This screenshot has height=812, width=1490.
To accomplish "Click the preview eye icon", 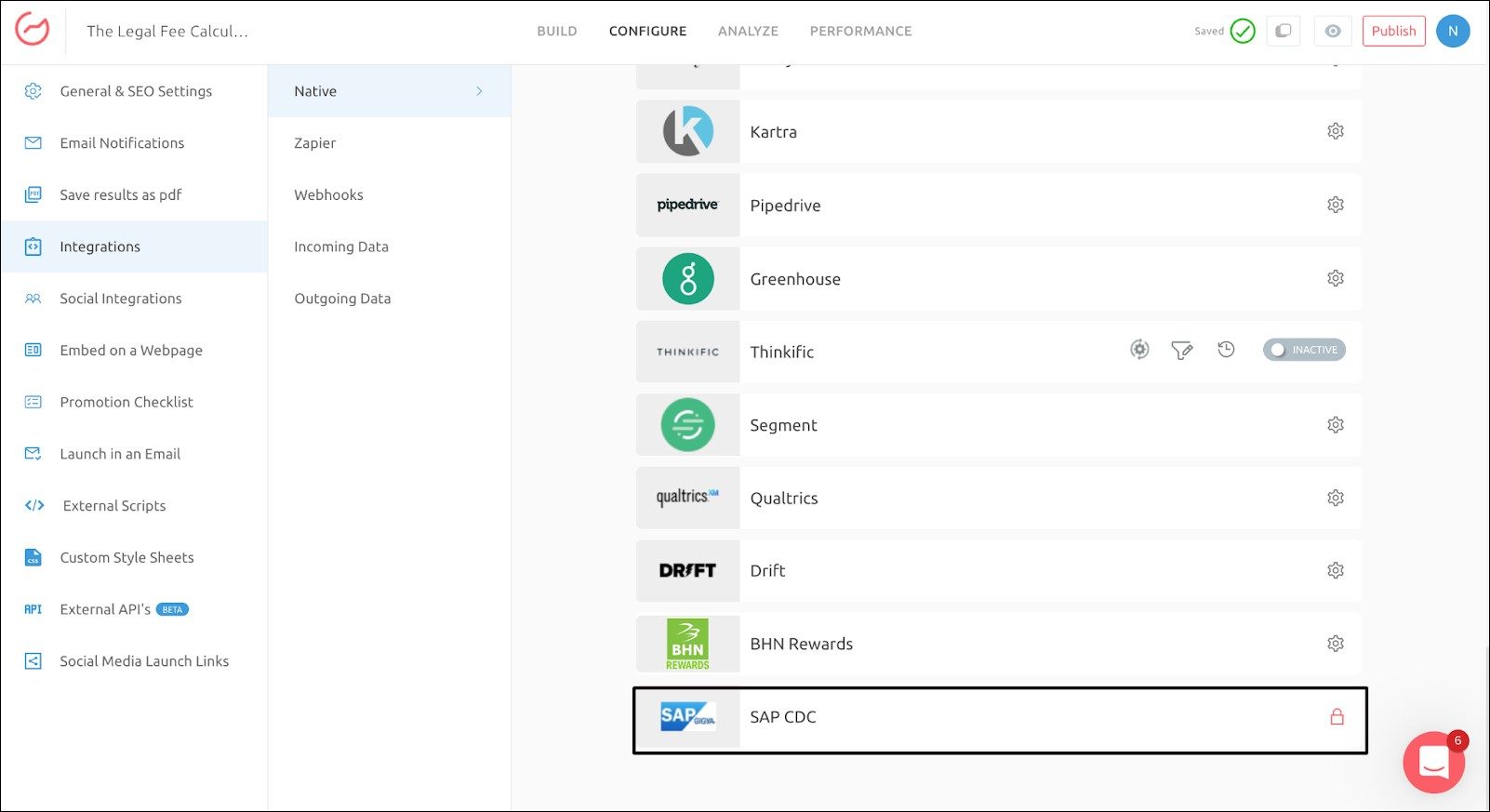I will point(1332,31).
